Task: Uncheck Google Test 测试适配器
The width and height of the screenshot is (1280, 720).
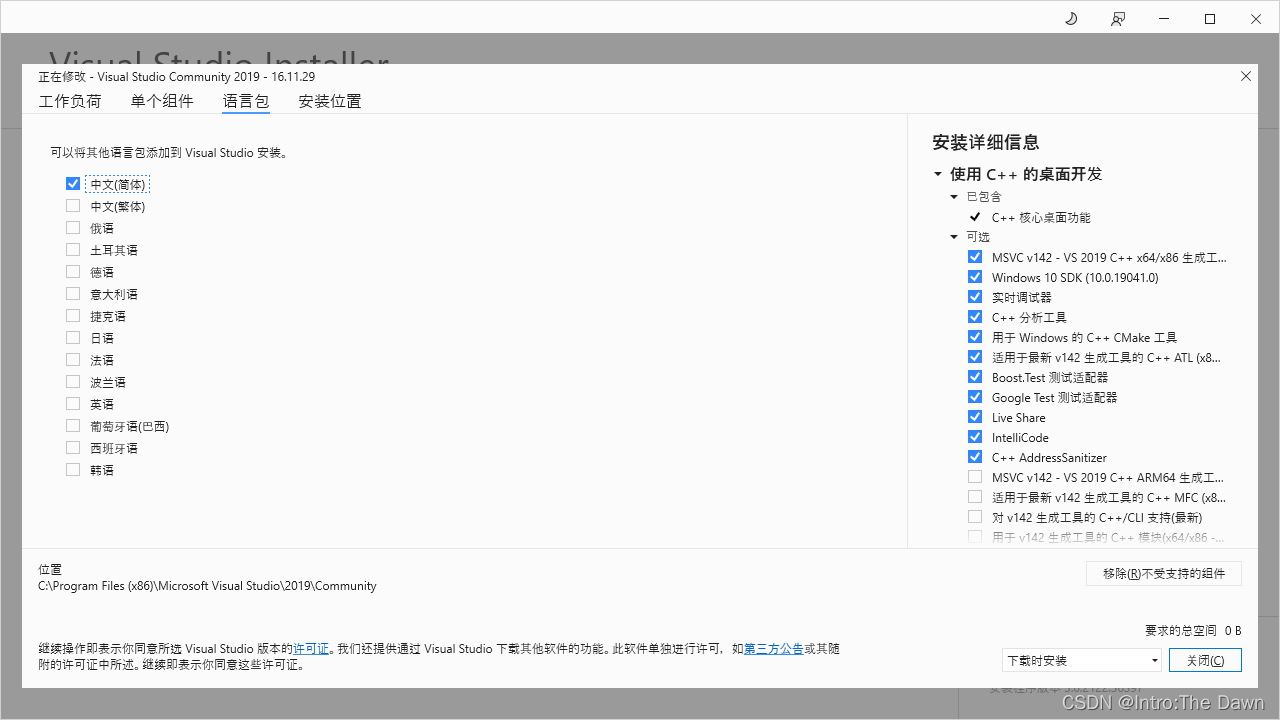Action: click(x=975, y=397)
